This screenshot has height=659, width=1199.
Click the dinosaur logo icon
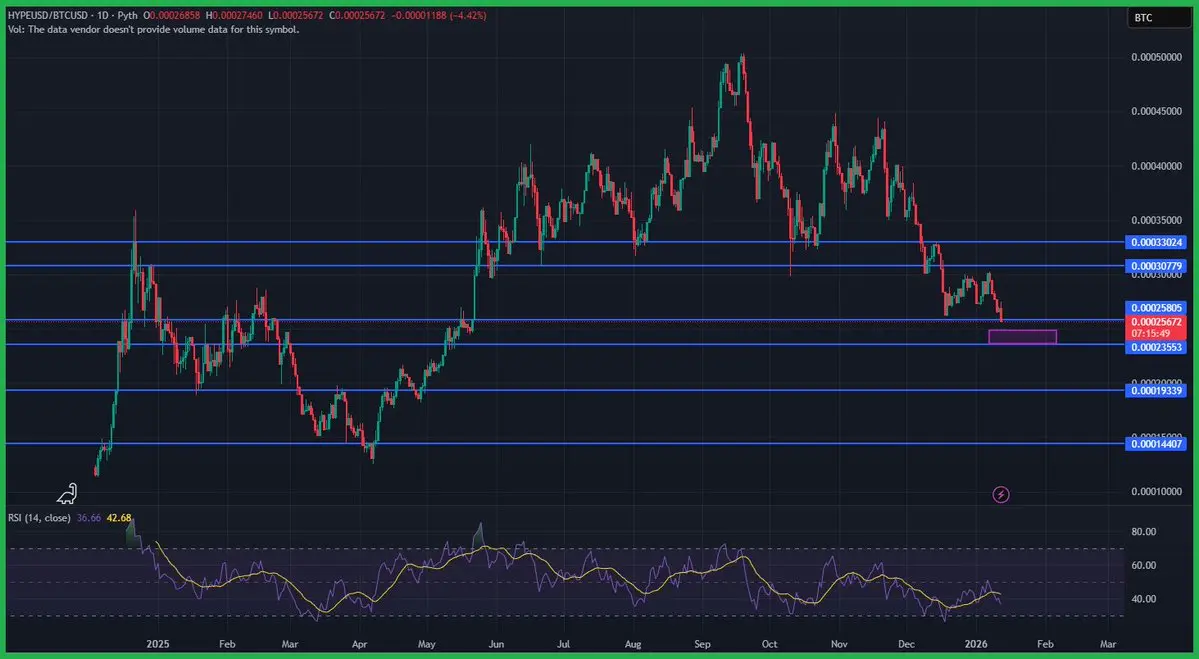pos(67,494)
